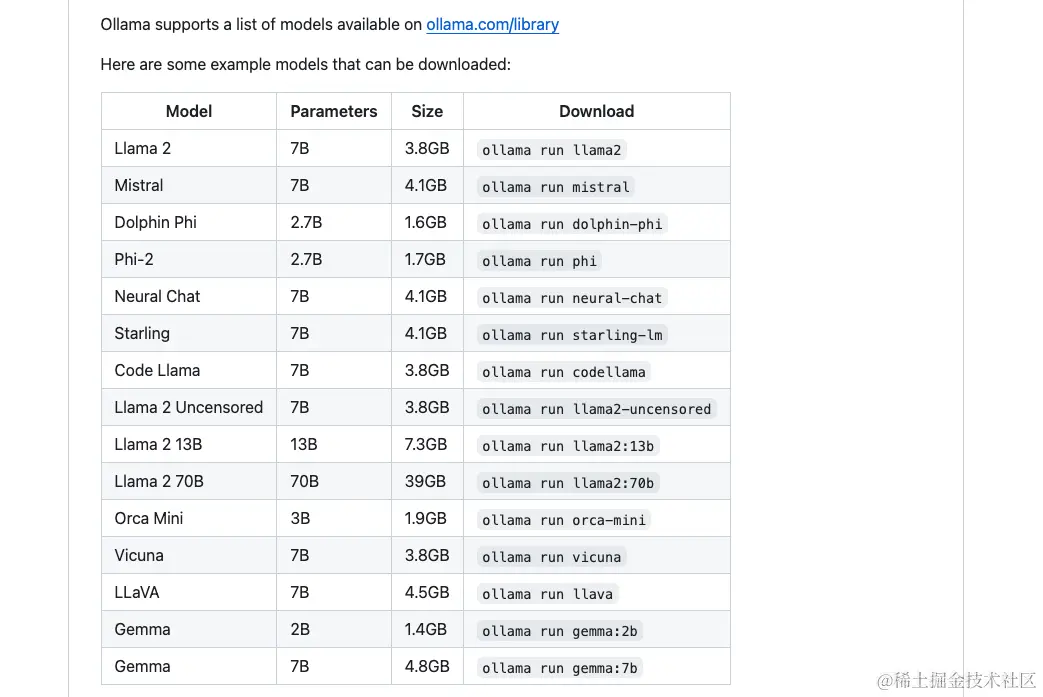Select the 'ollama run orca-mini' command
Screen dimensions: 1043x697
pos(563,520)
